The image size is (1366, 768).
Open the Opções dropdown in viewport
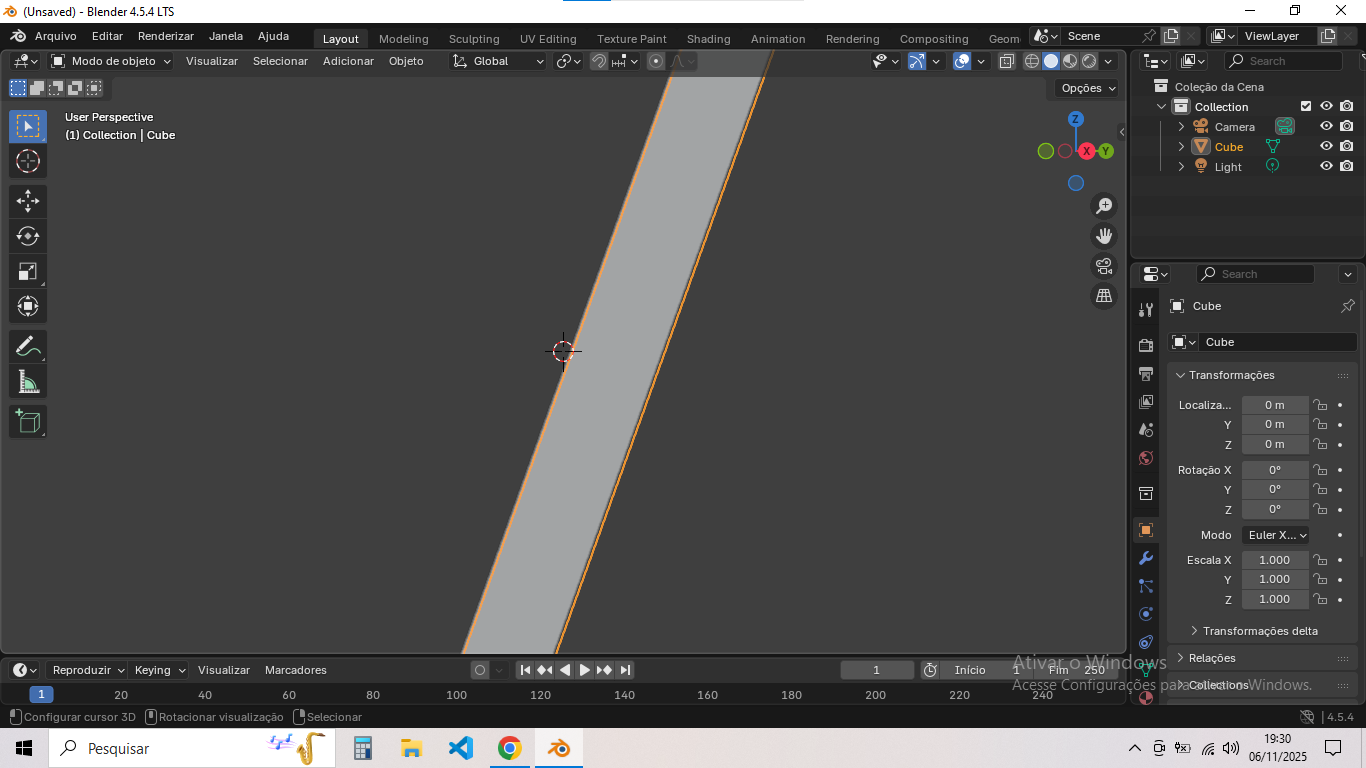tap(1088, 88)
